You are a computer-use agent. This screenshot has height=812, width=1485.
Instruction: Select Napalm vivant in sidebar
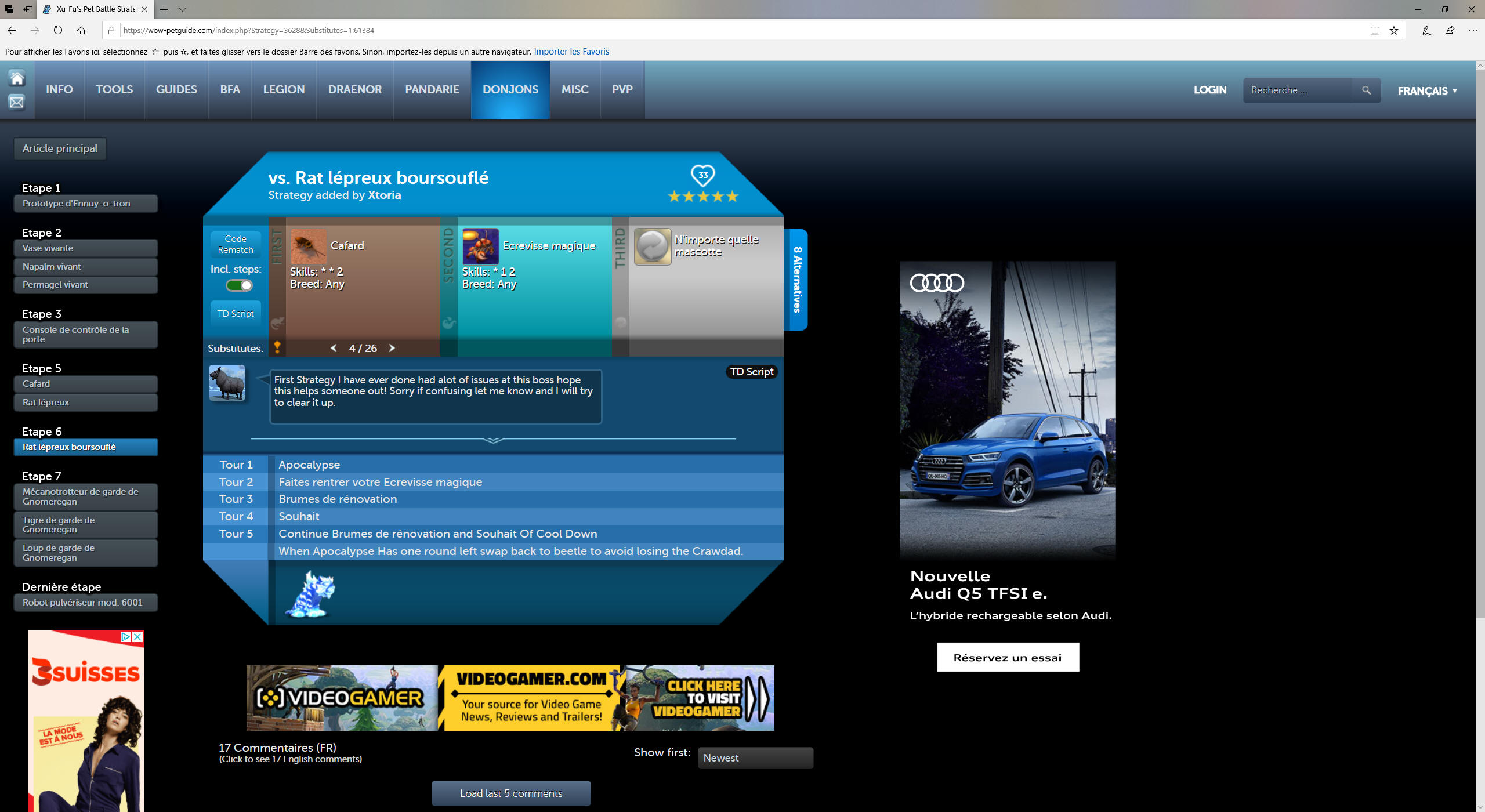[85, 267]
